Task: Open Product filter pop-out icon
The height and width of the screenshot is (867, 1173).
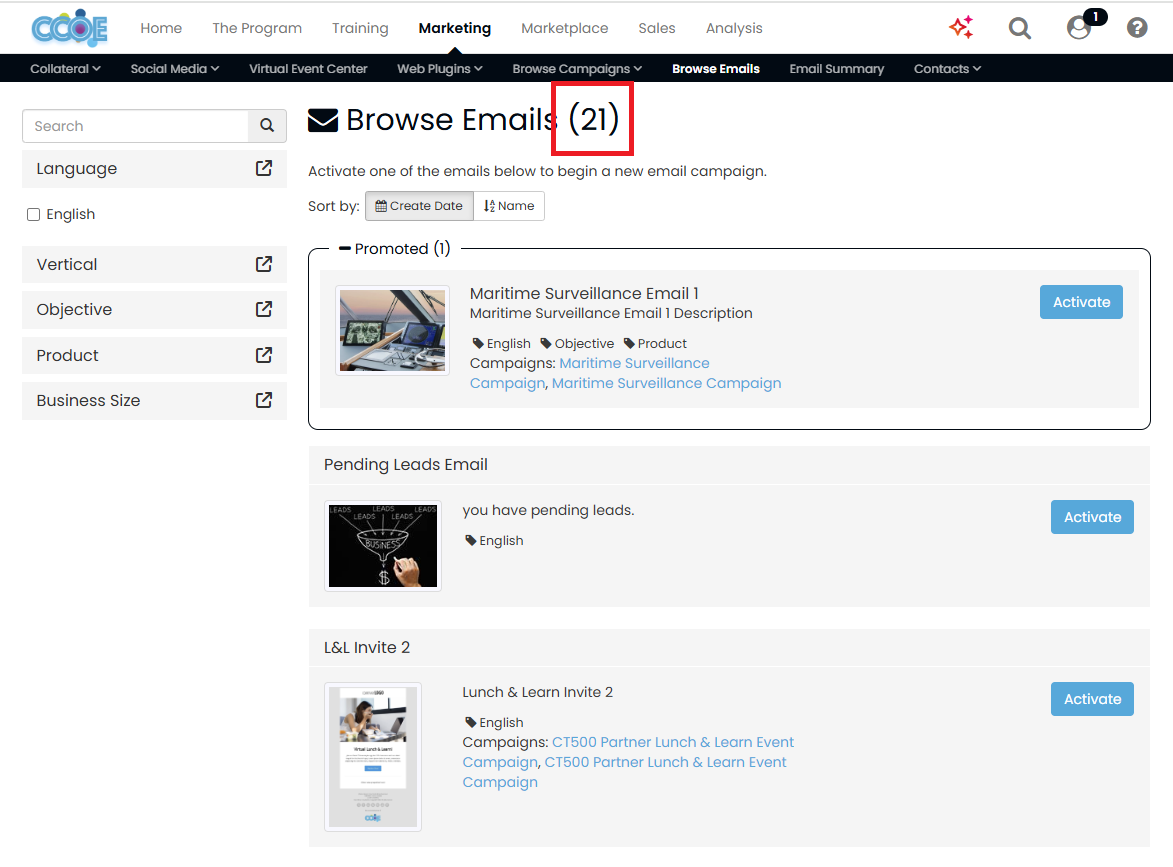Action: tap(264, 355)
